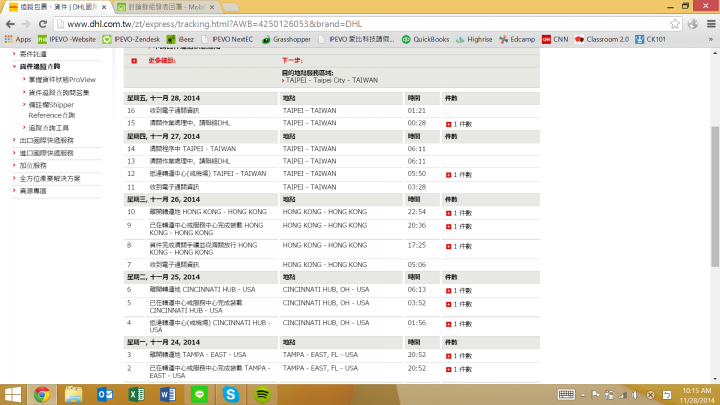Open the Highrise bookmark

click(474, 39)
